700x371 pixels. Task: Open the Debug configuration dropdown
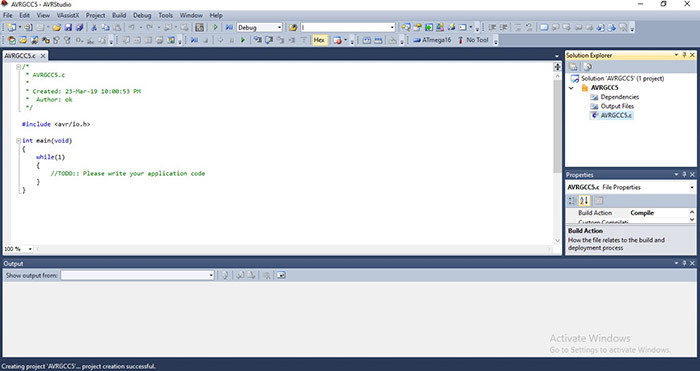point(279,28)
